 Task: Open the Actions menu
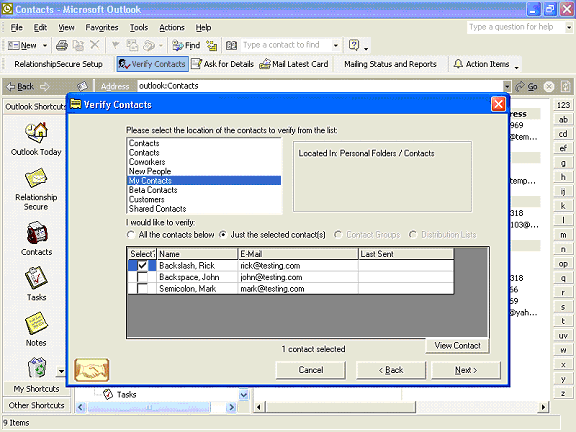[x=172, y=28]
